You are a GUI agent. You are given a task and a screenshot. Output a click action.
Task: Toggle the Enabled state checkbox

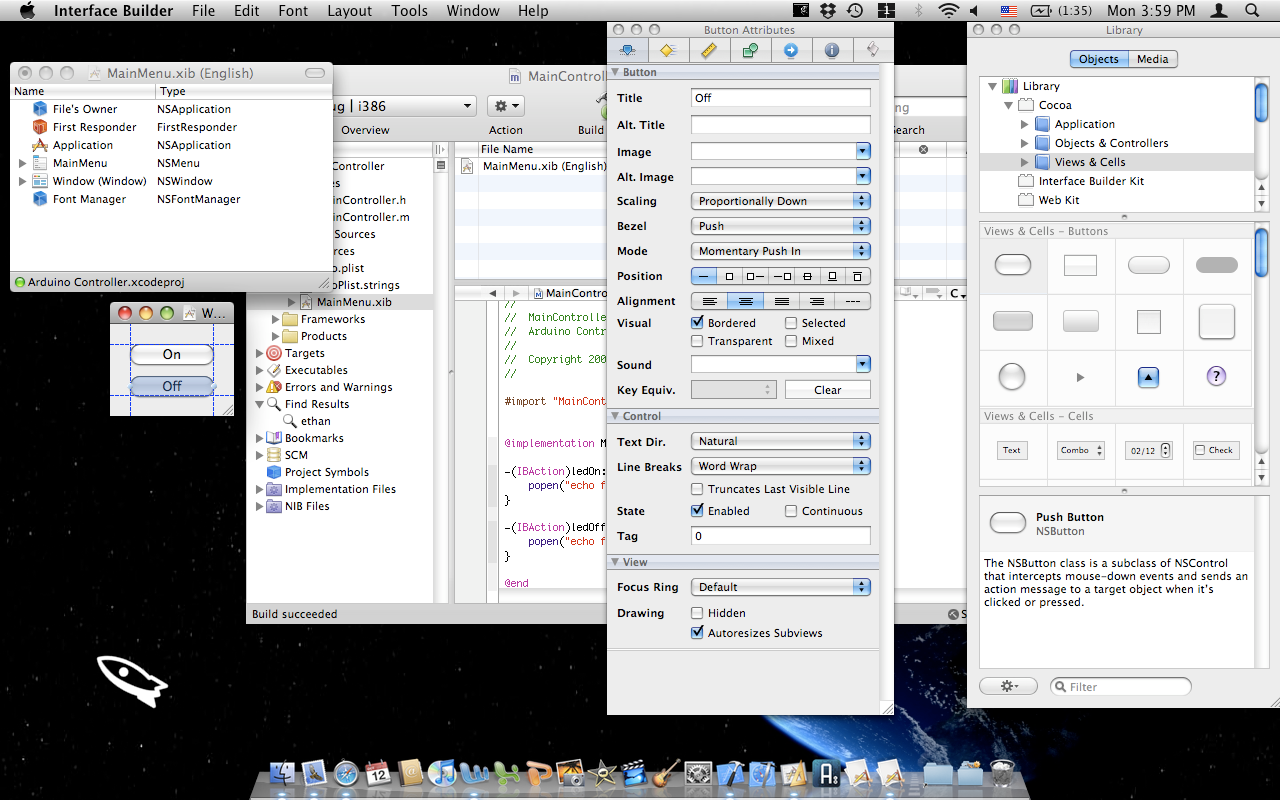pos(698,511)
